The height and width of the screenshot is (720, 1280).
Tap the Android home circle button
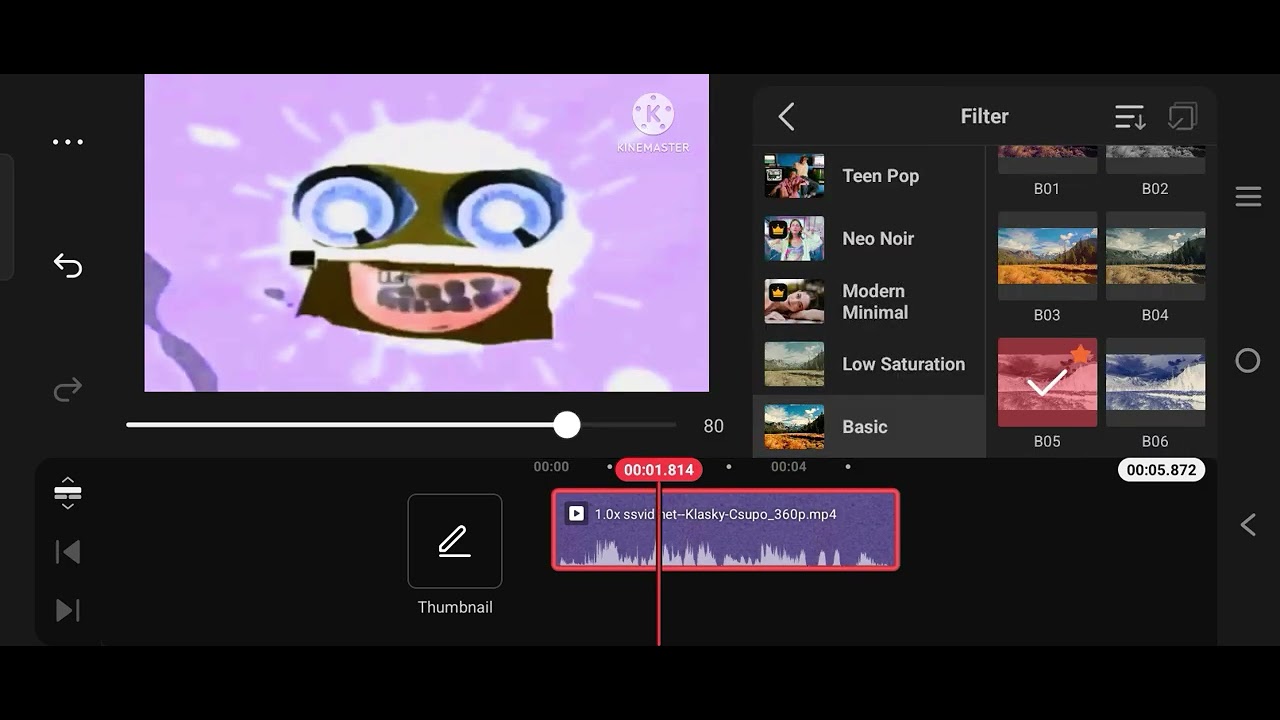coord(1248,361)
